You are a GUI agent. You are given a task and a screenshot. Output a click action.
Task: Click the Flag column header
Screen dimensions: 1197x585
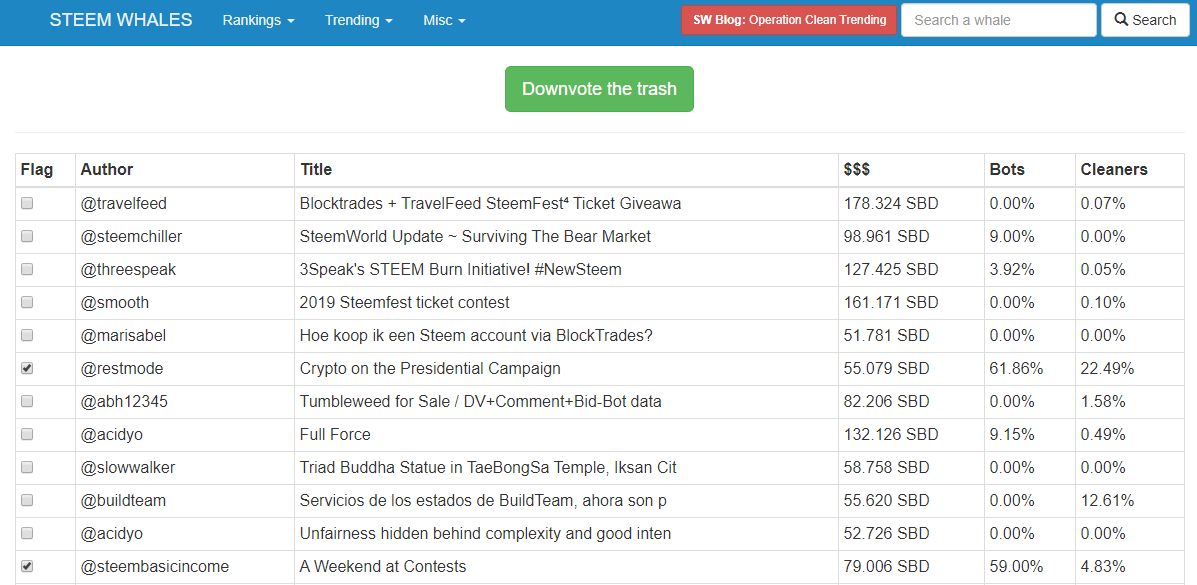[37, 170]
